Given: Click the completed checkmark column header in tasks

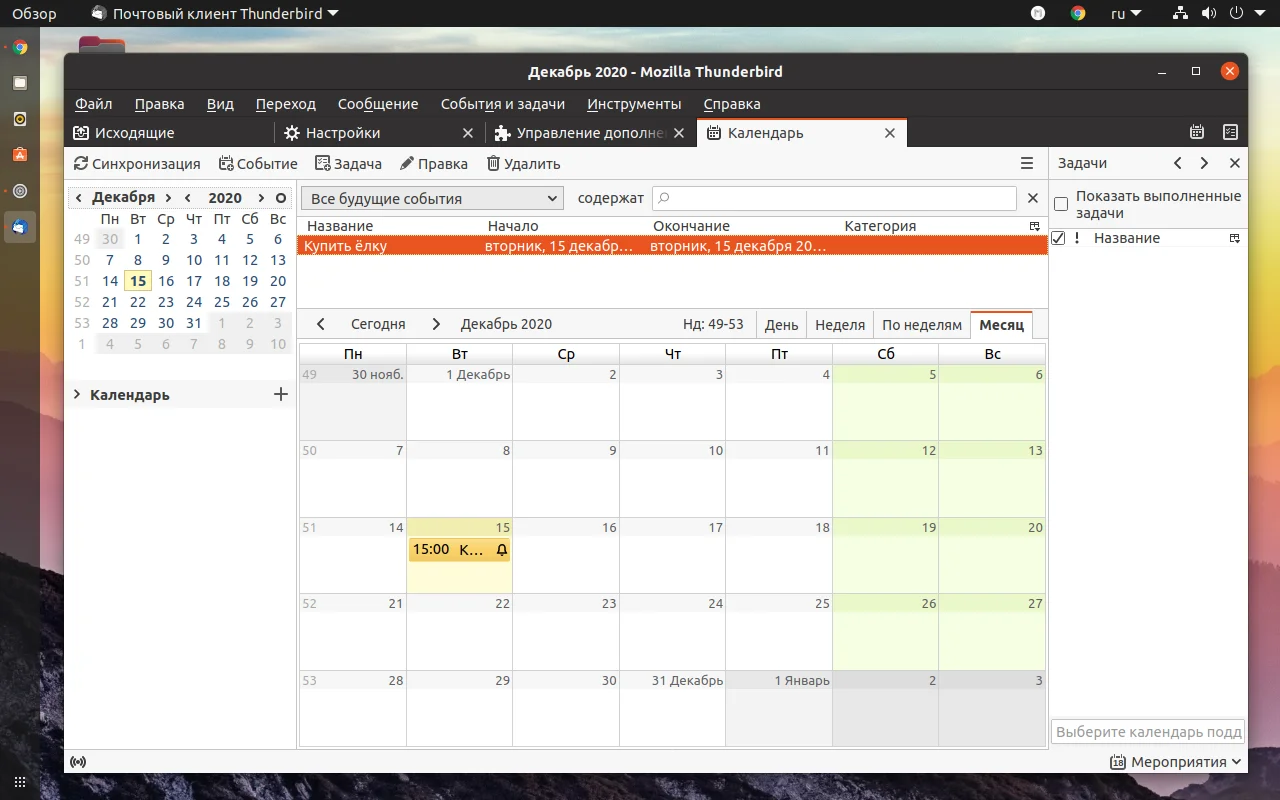Looking at the screenshot, I should (x=1058, y=238).
